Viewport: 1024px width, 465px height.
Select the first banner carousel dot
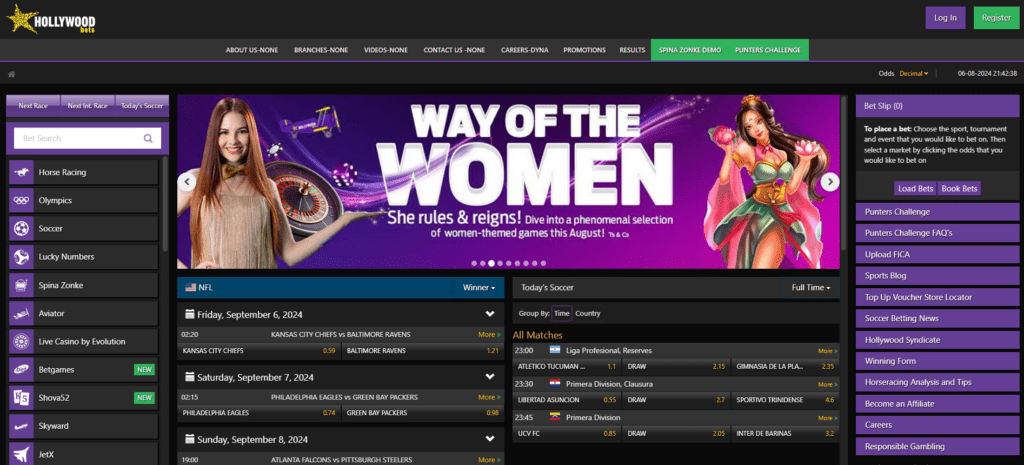point(475,263)
